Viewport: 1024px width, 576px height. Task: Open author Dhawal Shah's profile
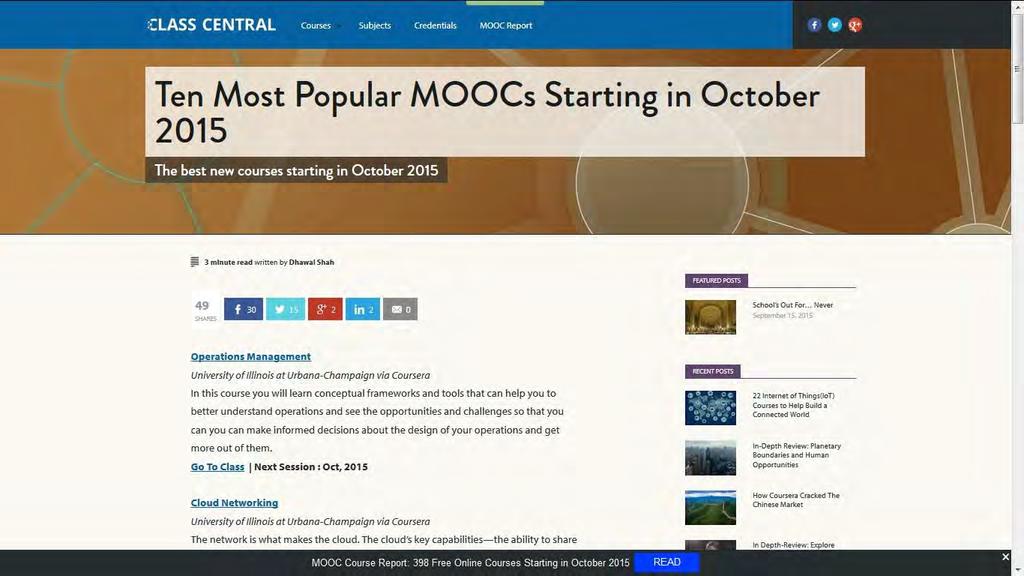click(x=312, y=262)
